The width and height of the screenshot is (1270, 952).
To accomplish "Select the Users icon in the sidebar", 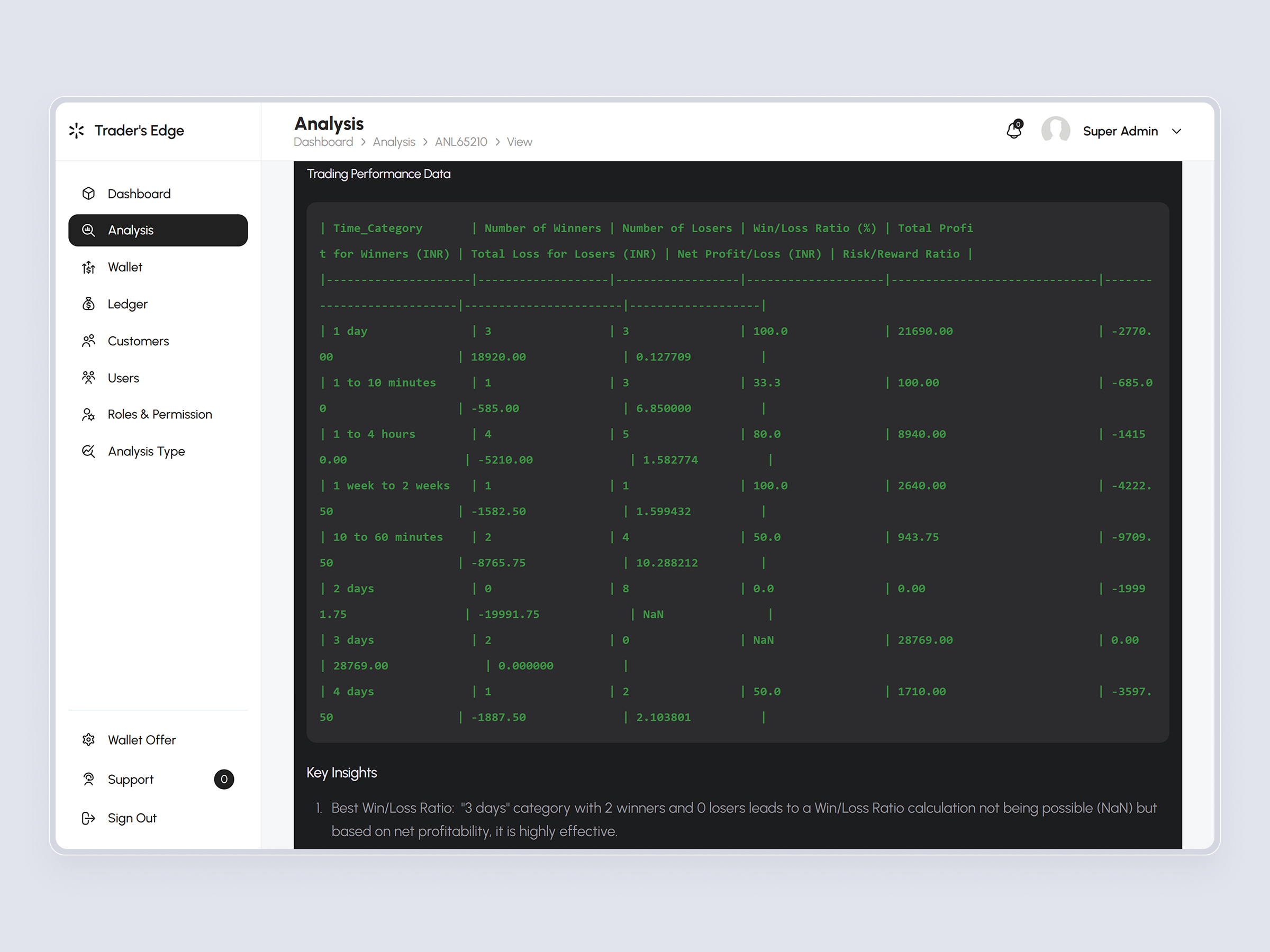I will (89, 378).
